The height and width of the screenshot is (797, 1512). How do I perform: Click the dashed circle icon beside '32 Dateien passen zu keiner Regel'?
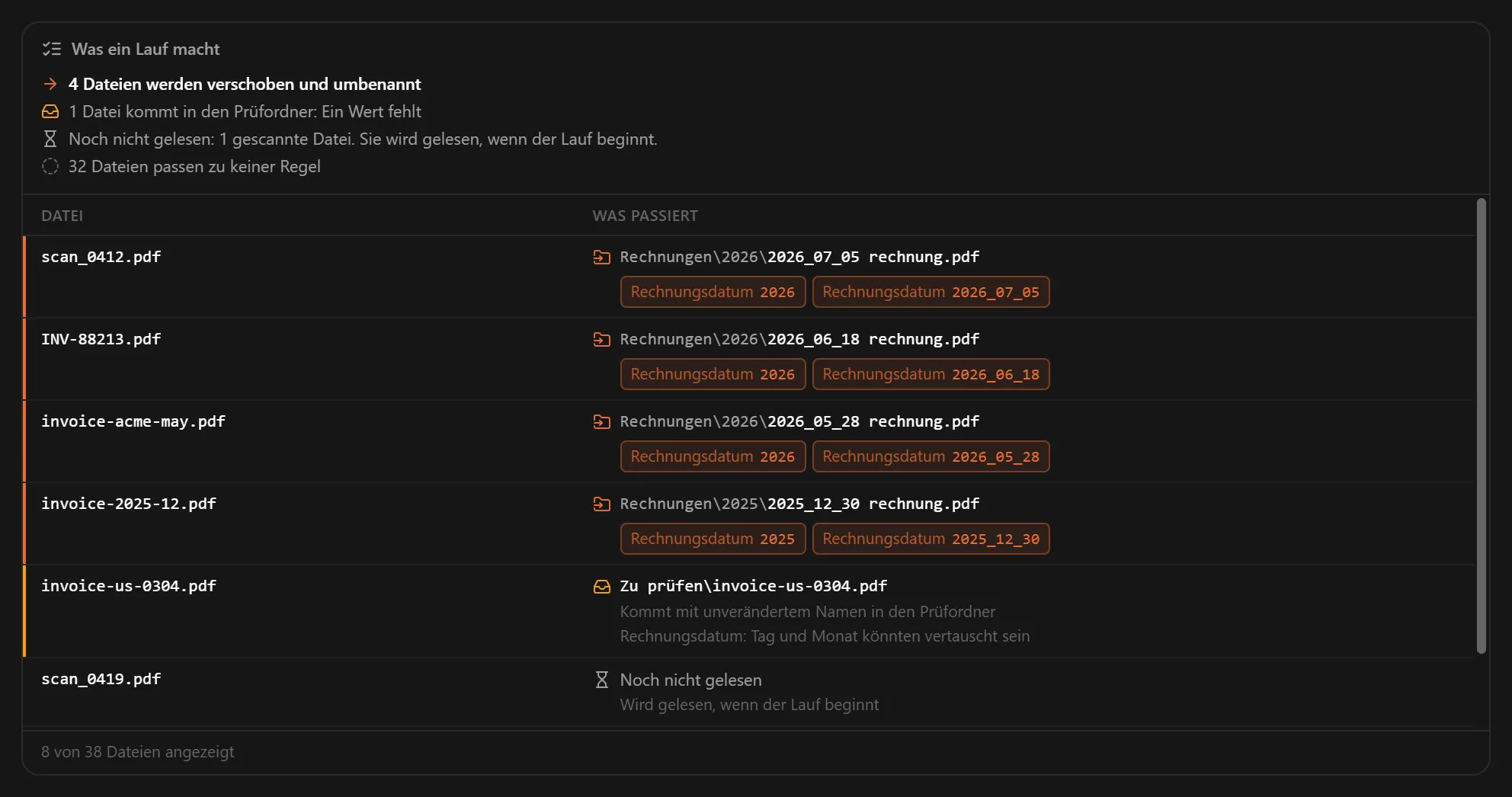[50, 166]
